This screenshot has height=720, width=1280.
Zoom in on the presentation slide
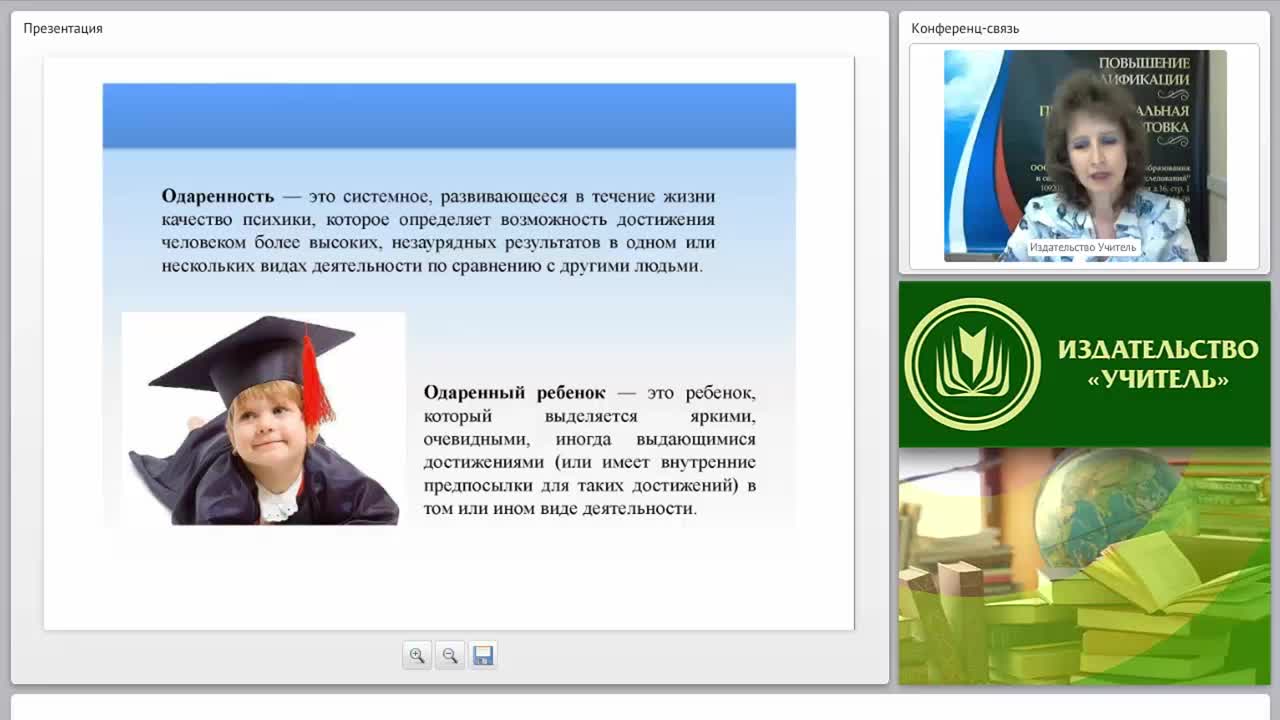tap(417, 656)
